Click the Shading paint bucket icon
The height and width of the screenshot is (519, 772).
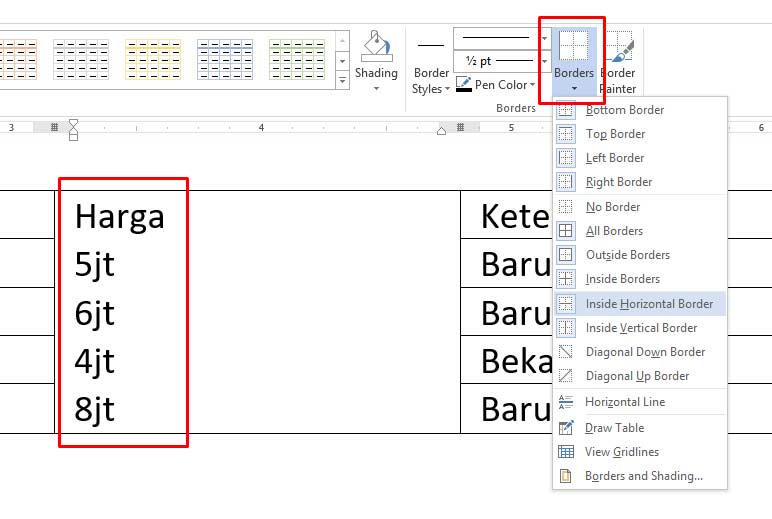377,47
